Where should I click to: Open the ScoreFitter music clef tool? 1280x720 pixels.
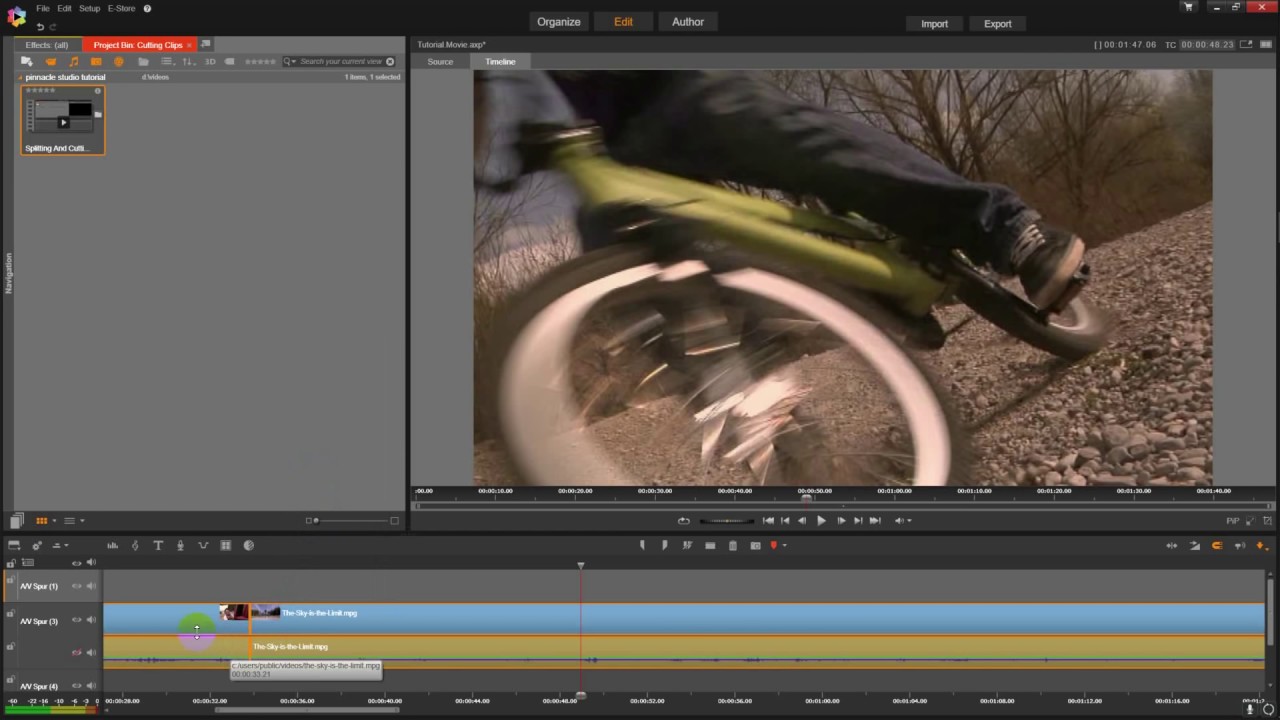pyautogui.click(x=135, y=545)
